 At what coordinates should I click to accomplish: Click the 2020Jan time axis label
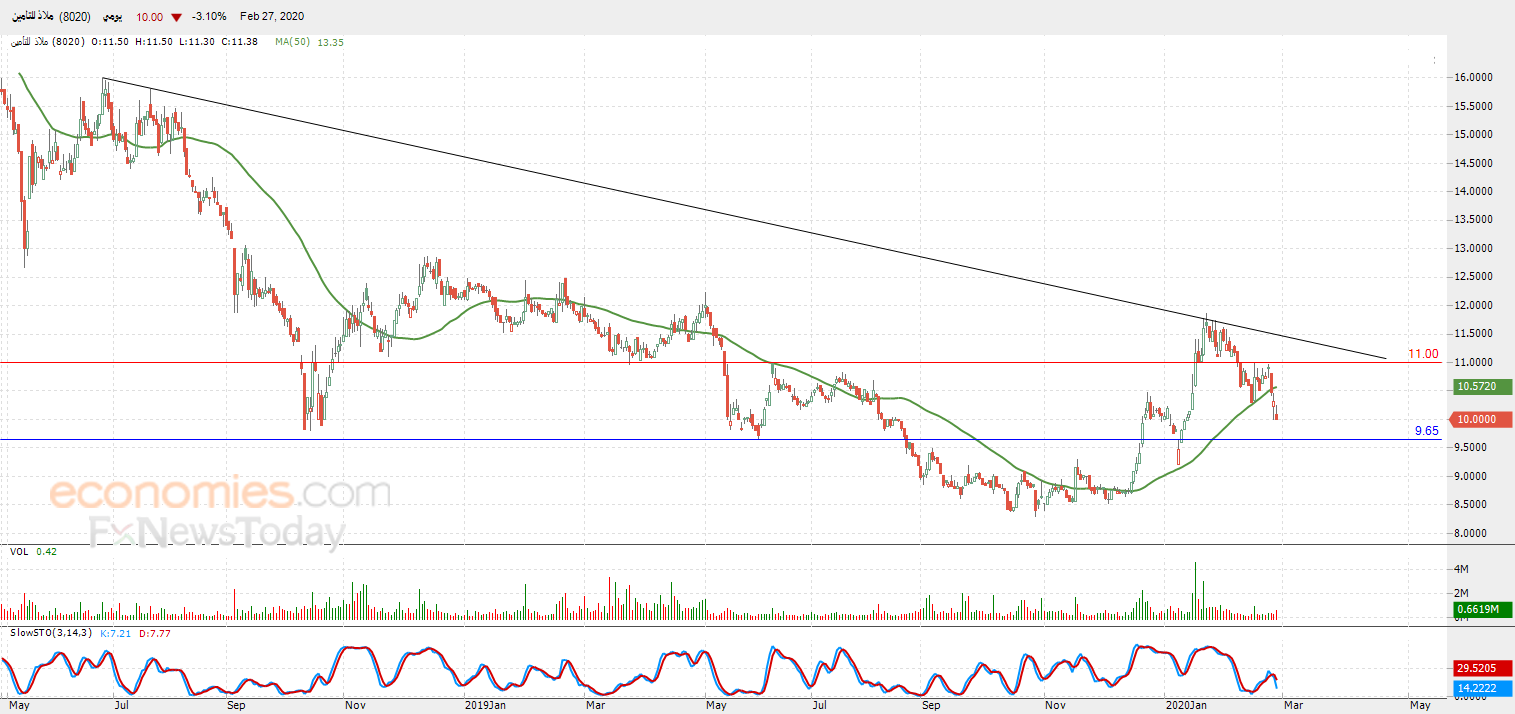click(1186, 704)
